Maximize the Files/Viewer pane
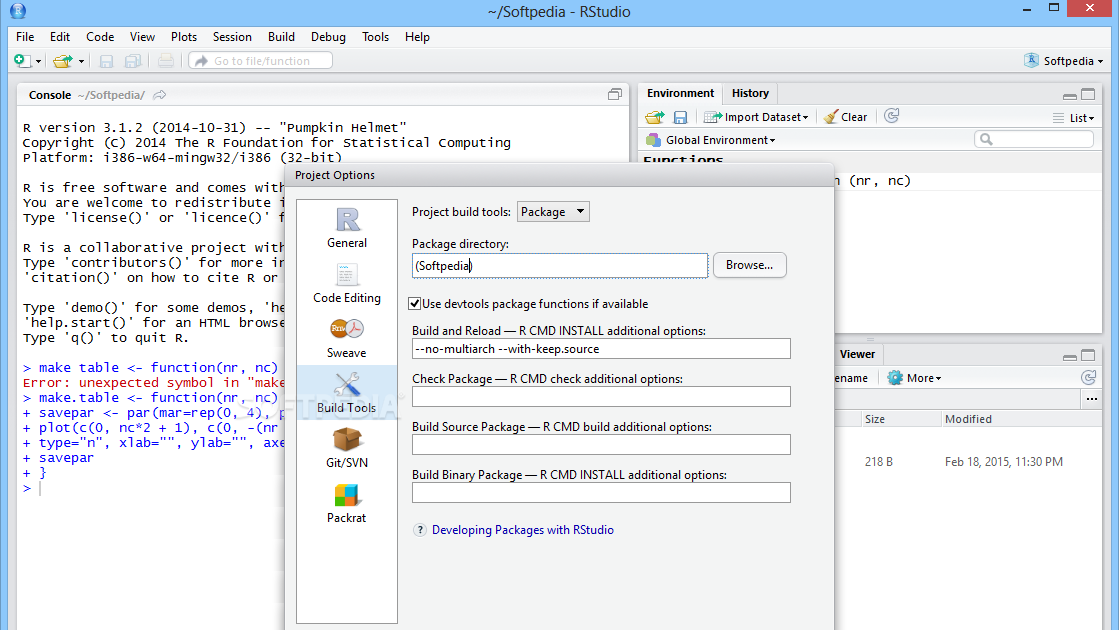The width and height of the screenshot is (1119, 630). [1088, 355]
